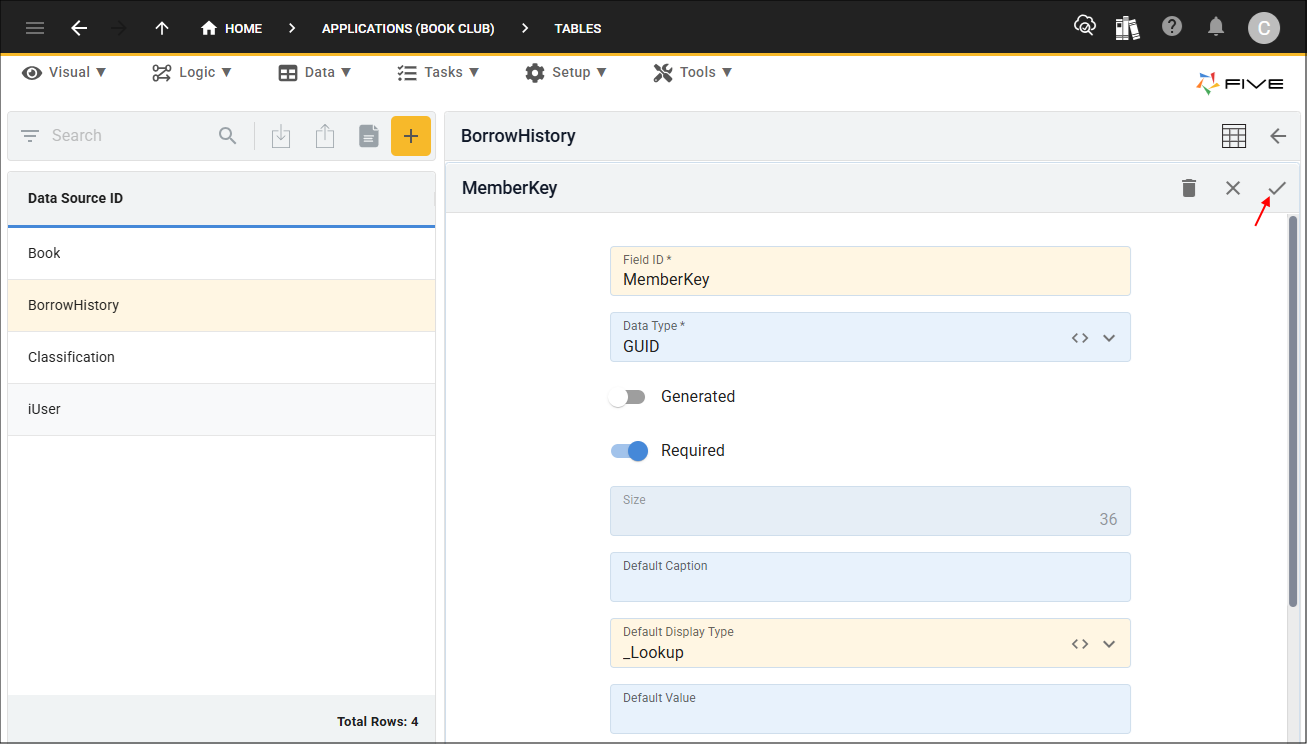Click code icon in Data Type field
Viewport: 1307px width, 744px height.
pos(1080,338)
